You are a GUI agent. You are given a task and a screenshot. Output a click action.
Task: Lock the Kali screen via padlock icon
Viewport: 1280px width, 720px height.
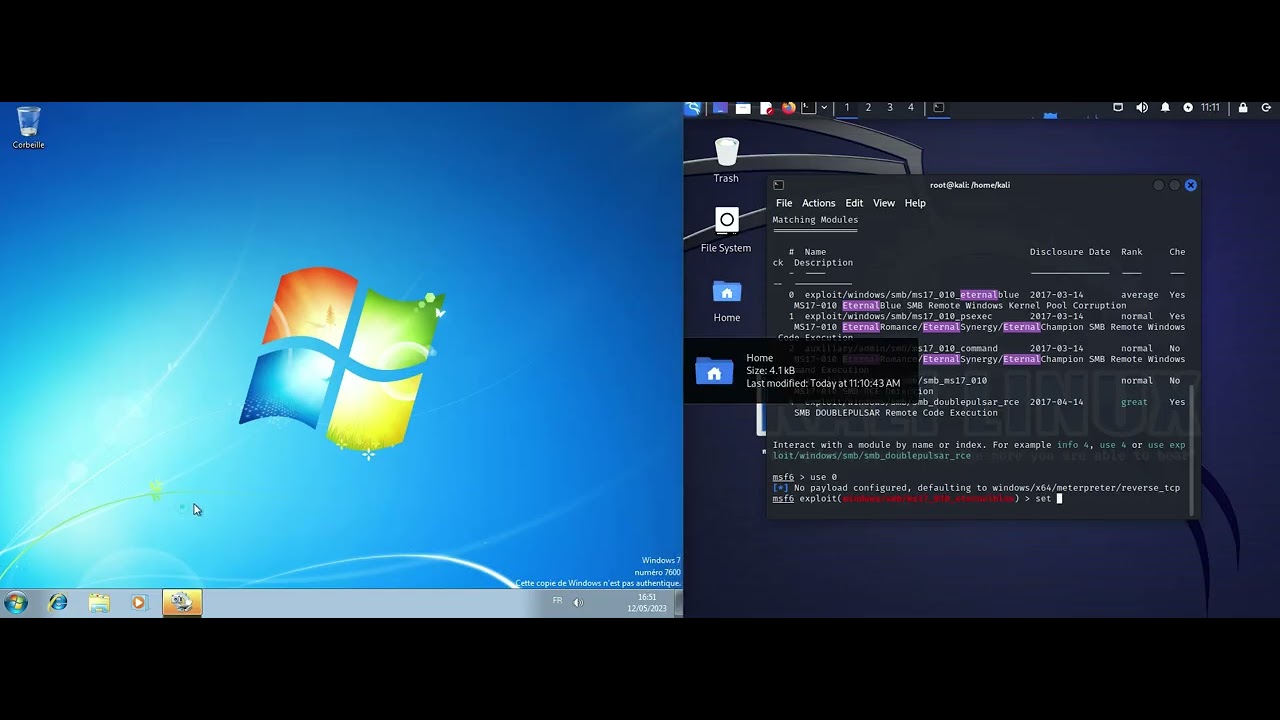coord(1243,108)
